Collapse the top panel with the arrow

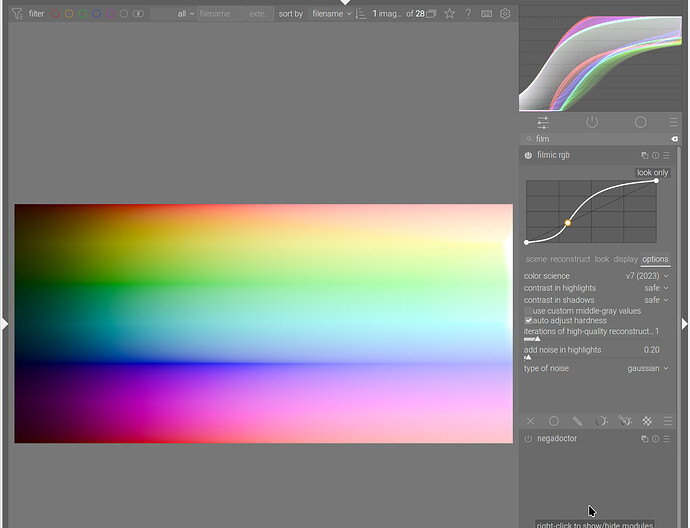pyautogui.click(x=345, y=2)
